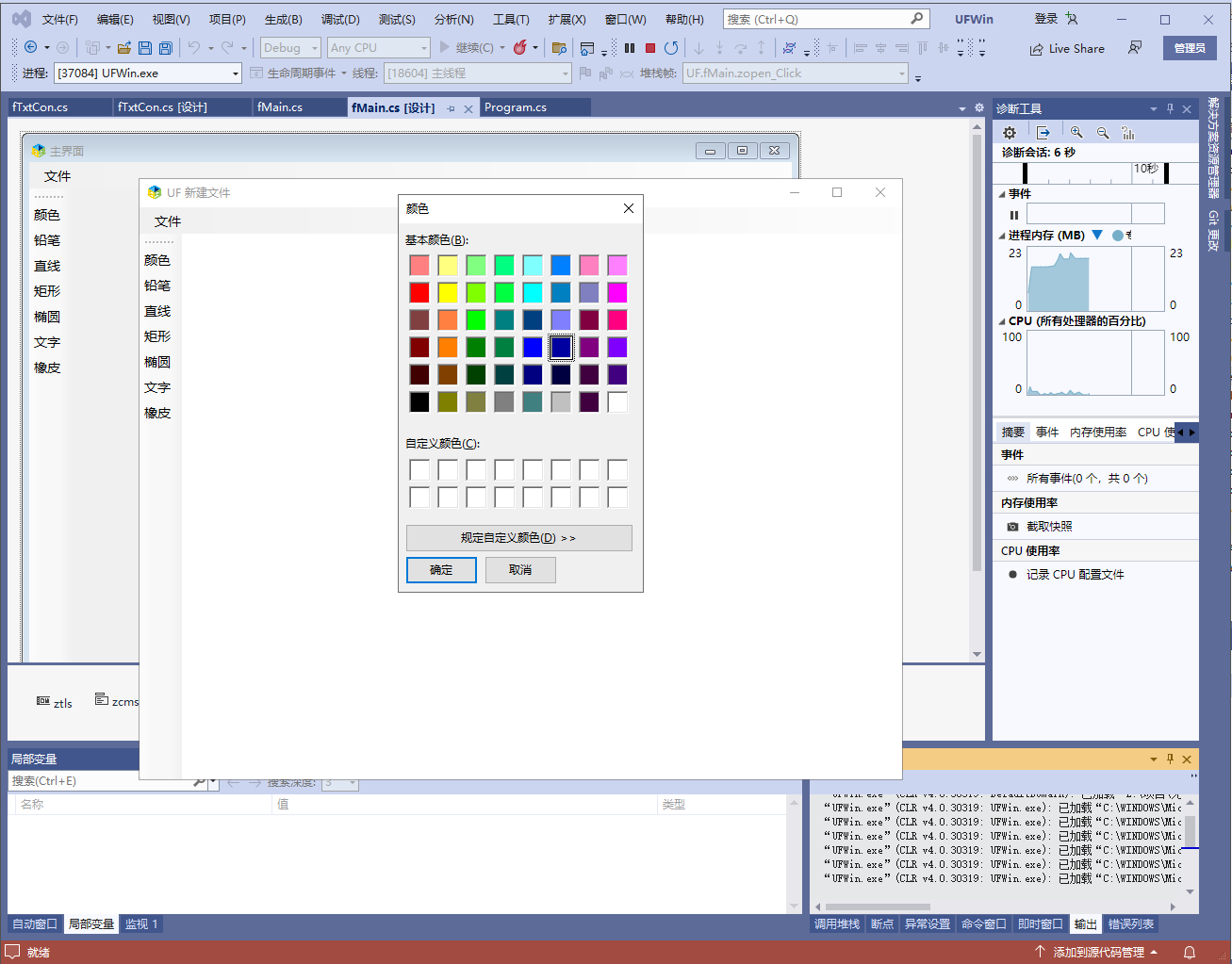Select the 输出 tab at the bottom
This screenshot has height=964, width=1232.
pyautogui.click(x=1086, y=924)
